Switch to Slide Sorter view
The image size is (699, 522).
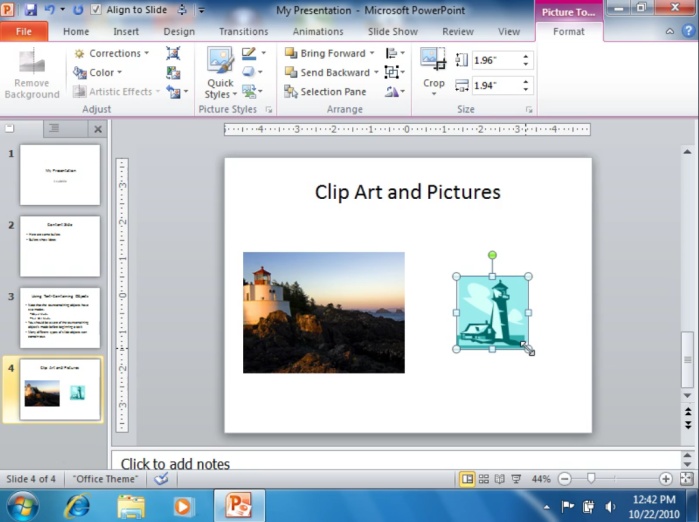[484, 479]
